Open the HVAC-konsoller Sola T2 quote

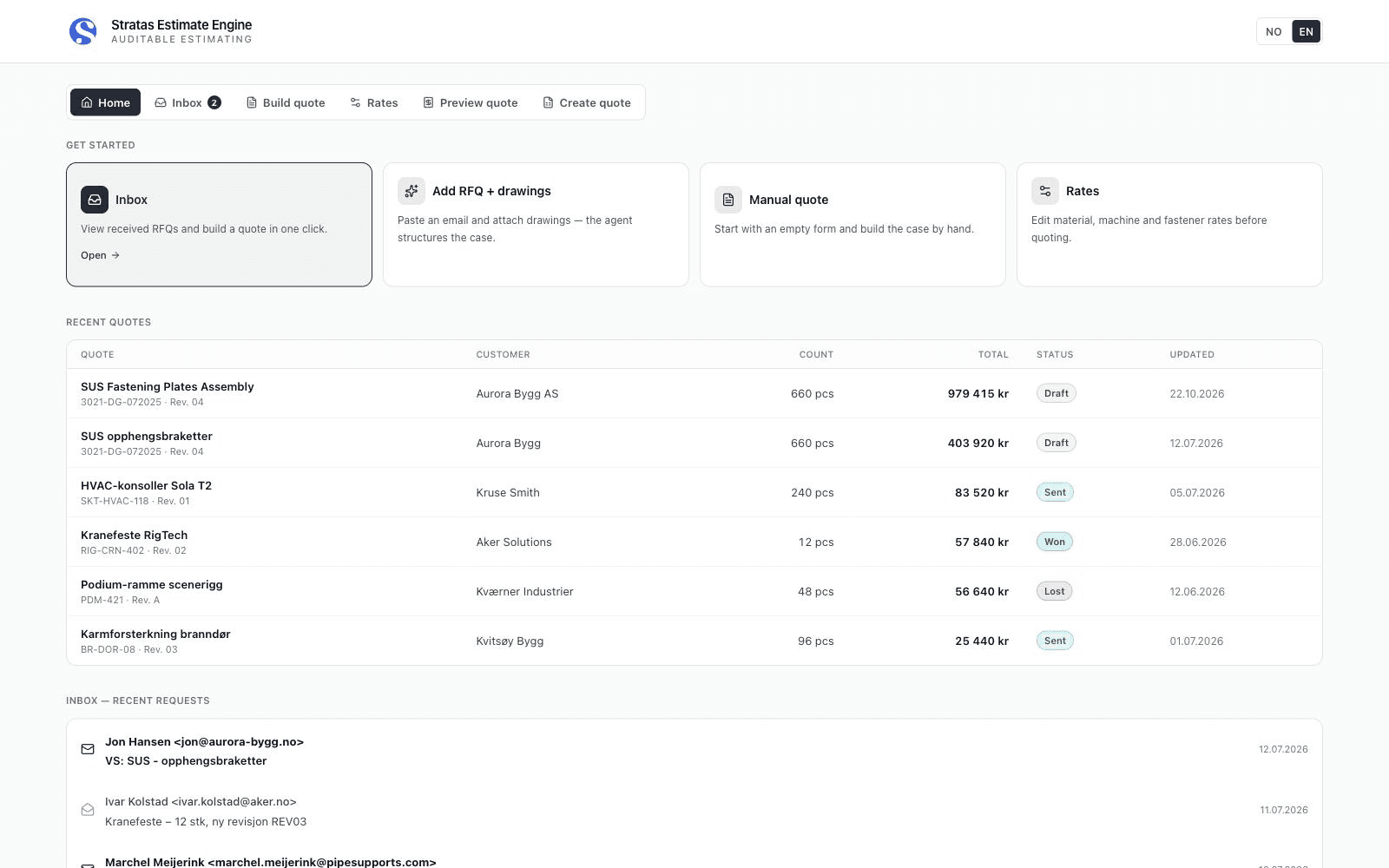[x=694, y=493]
